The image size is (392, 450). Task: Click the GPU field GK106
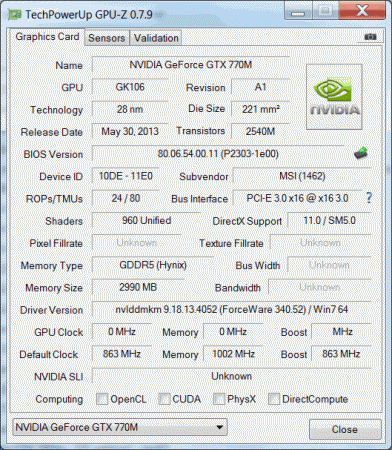[130, 87]
